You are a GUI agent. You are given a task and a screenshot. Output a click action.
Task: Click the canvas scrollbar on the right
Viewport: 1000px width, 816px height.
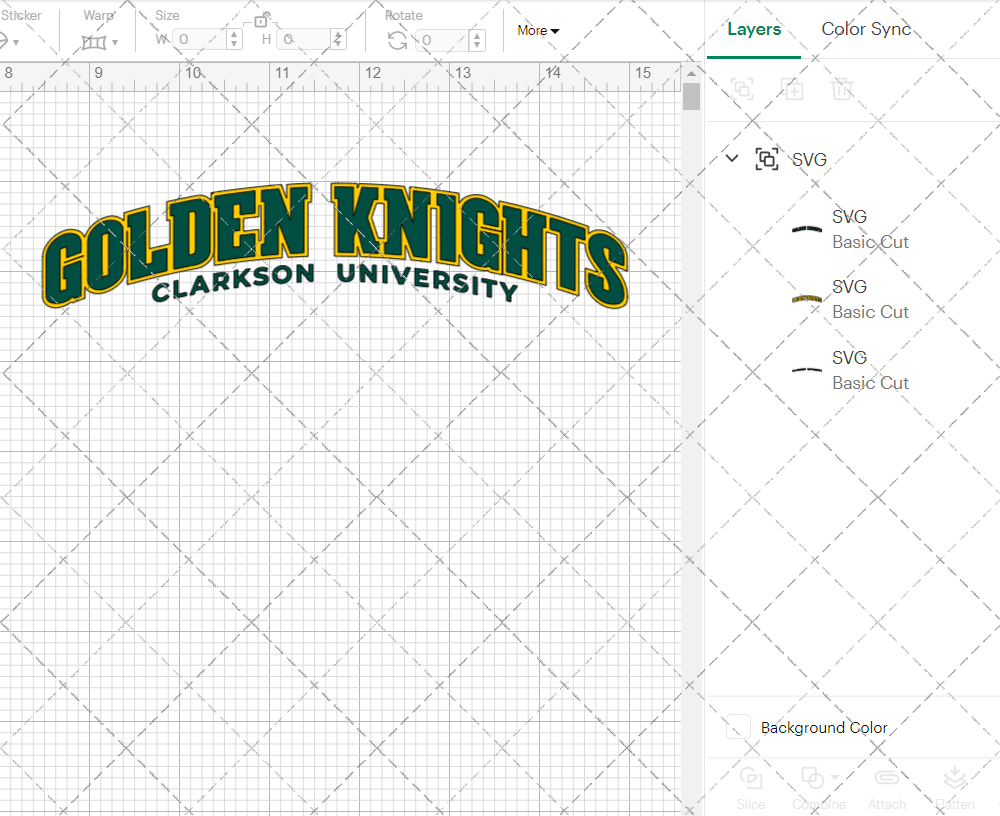coord(691,95)
